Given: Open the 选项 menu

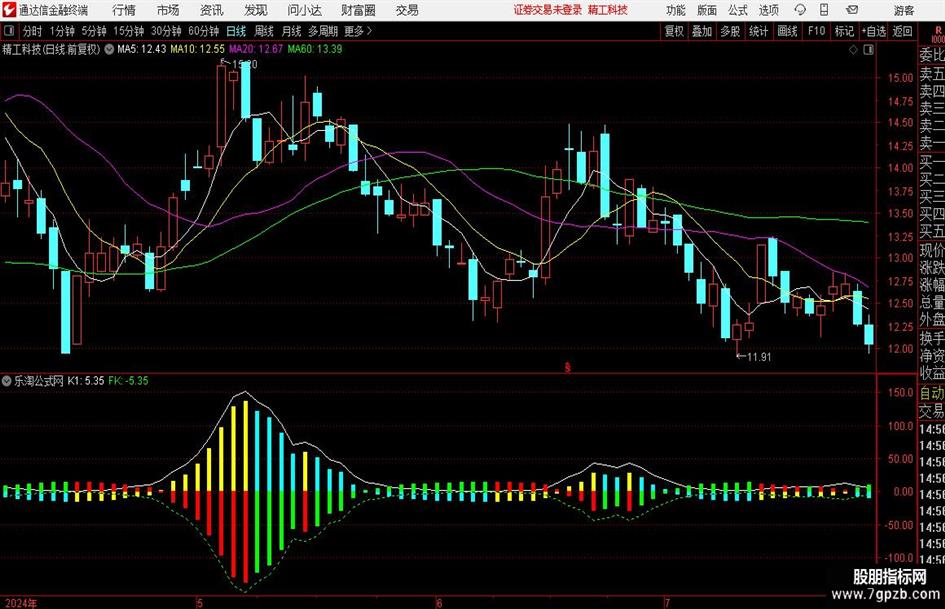Looking at the screenshot, I should [x=768, y=10].
